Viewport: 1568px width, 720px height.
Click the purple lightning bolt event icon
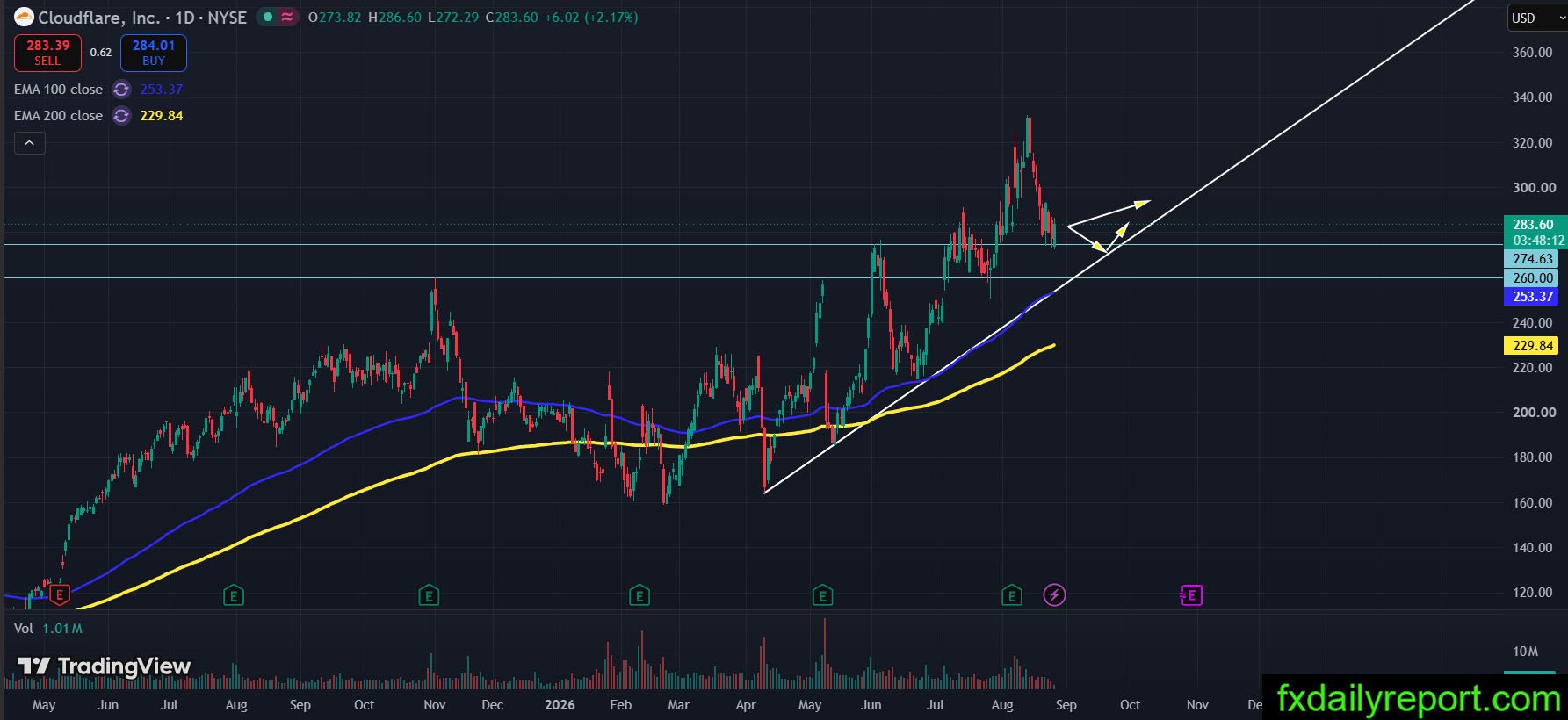point(1054,595)
